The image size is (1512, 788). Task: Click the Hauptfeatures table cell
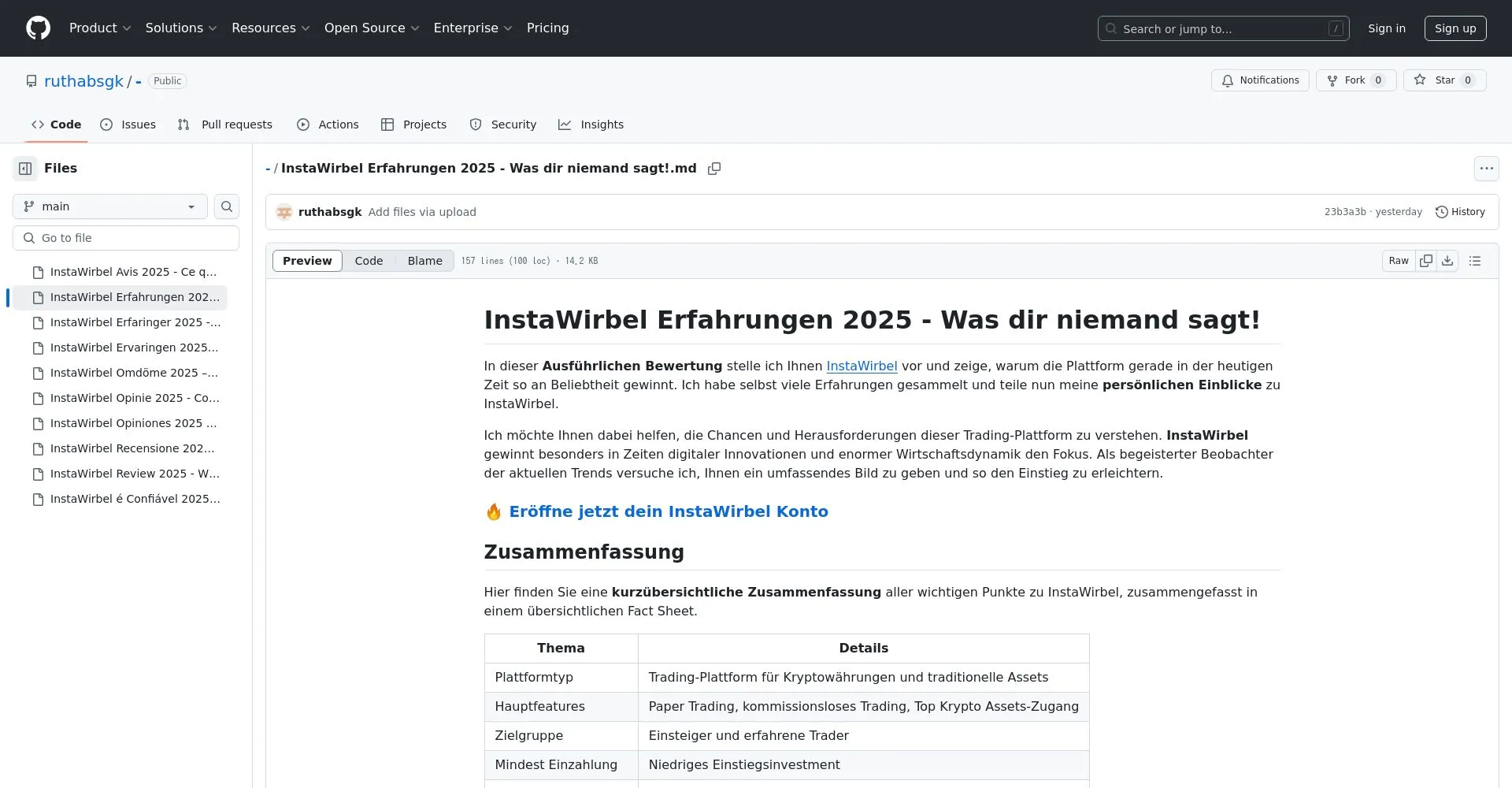tap(561, 707)
